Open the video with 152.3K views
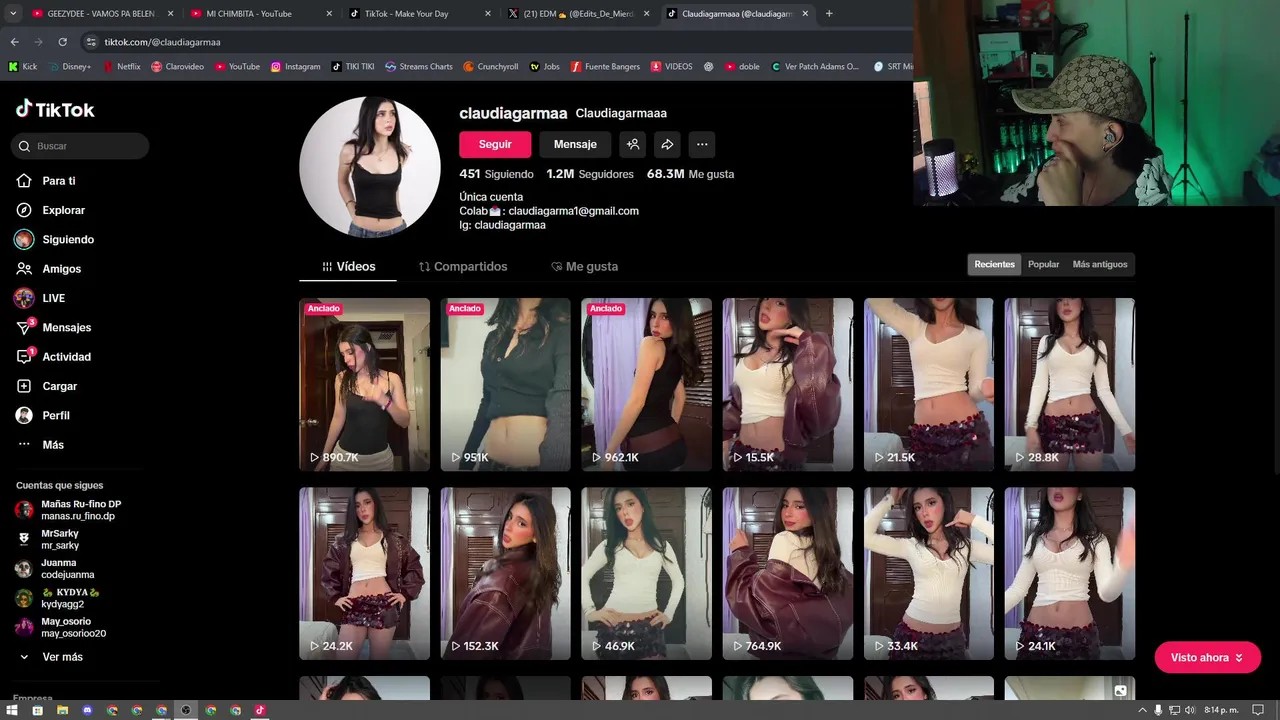 point(505,573)
